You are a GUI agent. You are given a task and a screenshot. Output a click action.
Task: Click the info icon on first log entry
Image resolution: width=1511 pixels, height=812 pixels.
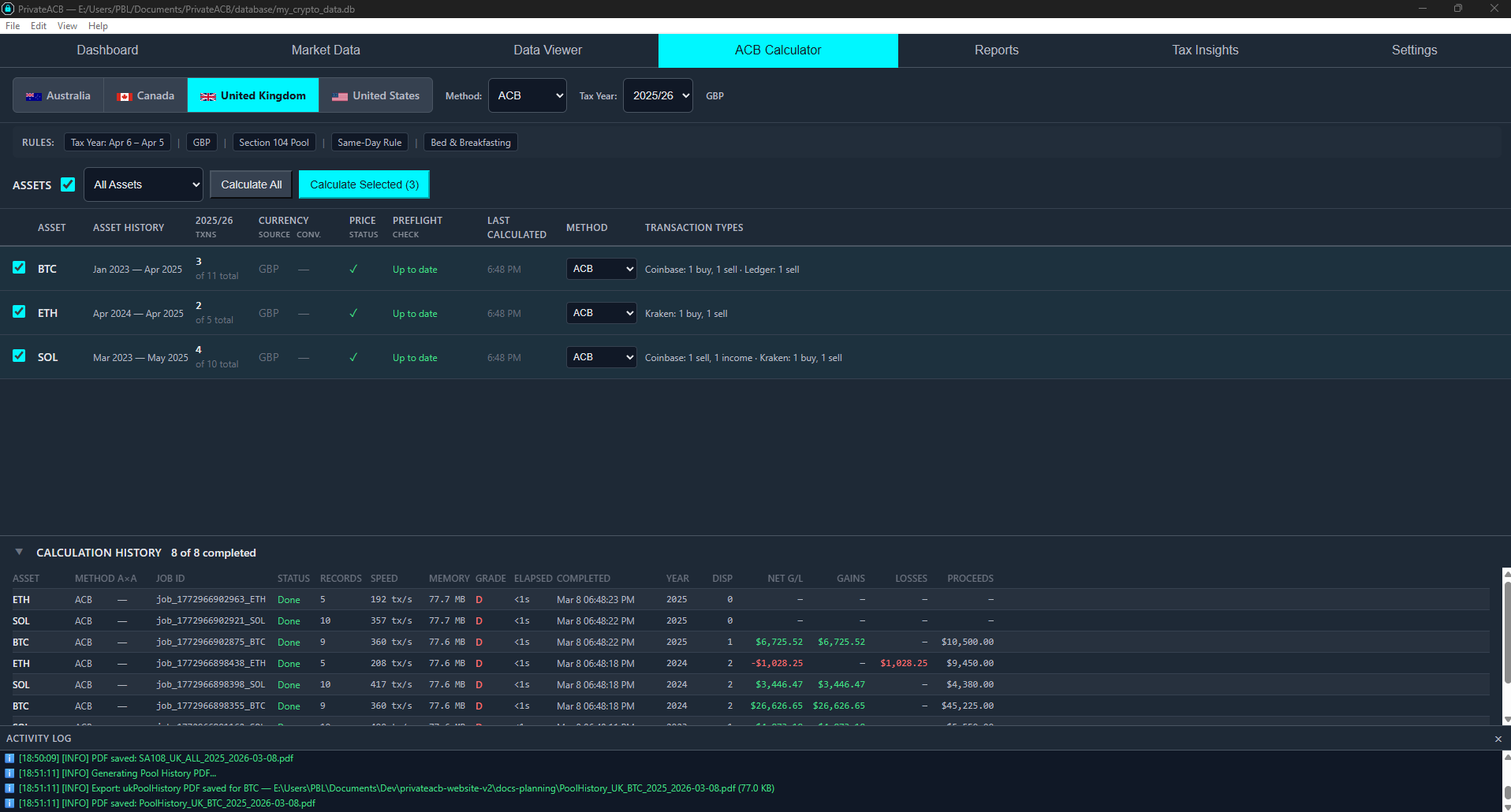(x=9, y=758)
